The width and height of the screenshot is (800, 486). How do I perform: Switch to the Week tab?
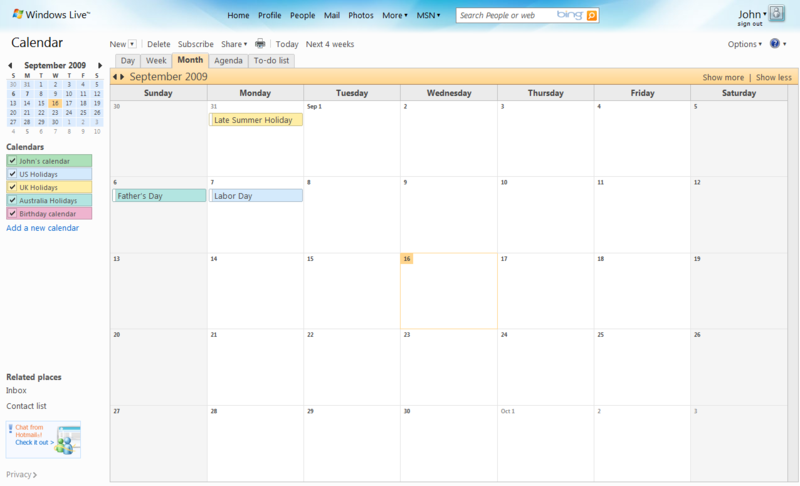pyautogui.click(x=156, y=61)
